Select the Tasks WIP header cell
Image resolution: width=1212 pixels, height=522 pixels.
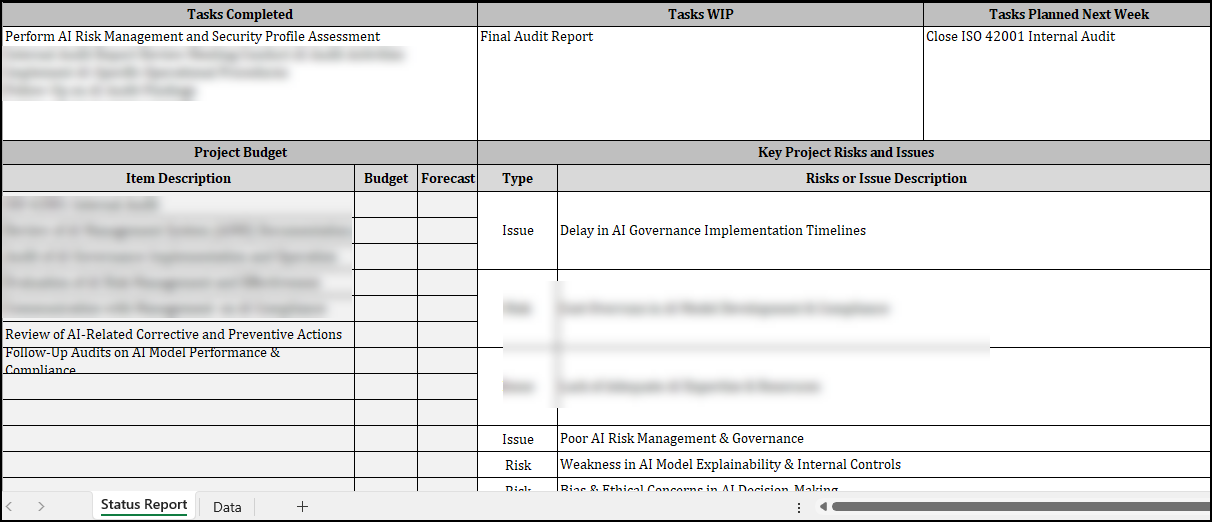[x=700, y=14]
